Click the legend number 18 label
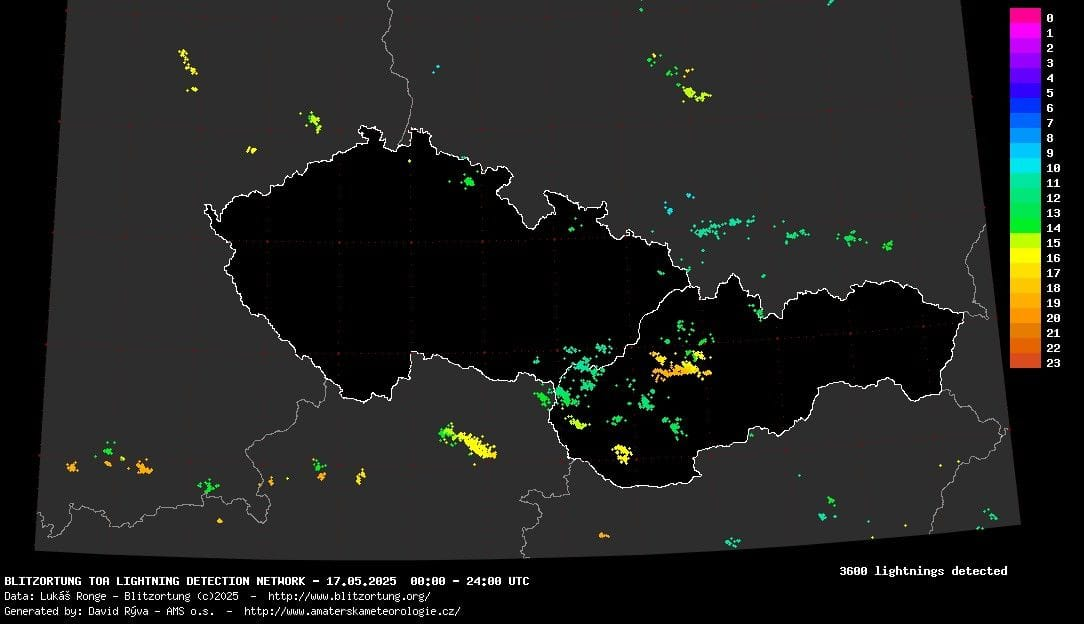This screenshot has height=624, width=1084. point(1052,288)
